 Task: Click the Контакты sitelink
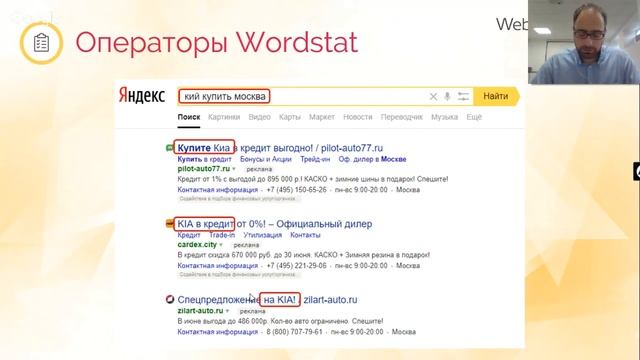click(305, 235)
